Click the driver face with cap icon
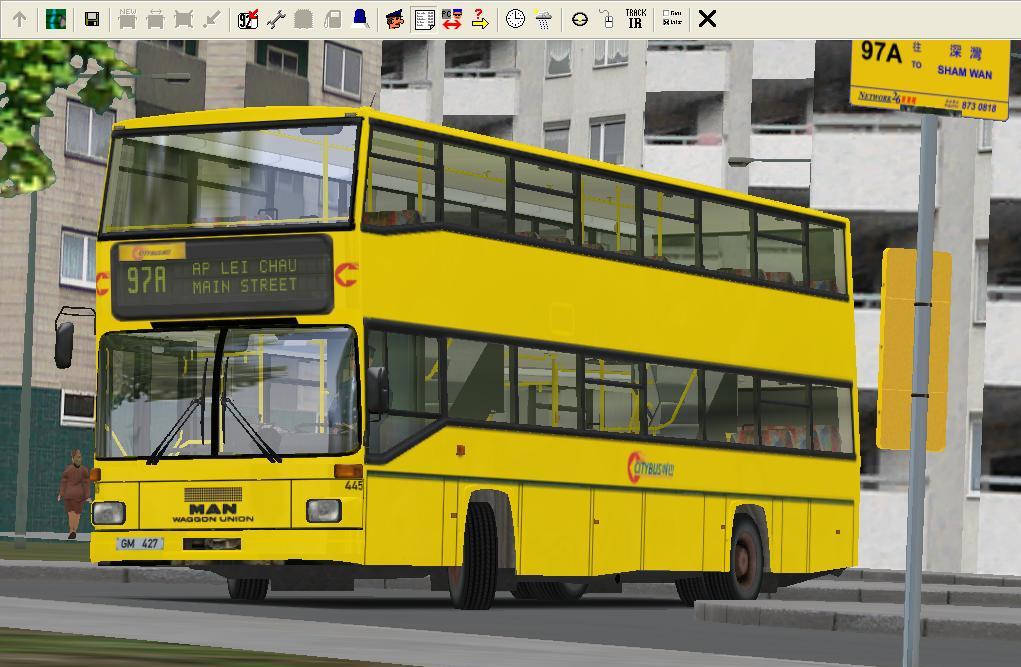Viewport: 1021px width, 667px height. (395, 19)
